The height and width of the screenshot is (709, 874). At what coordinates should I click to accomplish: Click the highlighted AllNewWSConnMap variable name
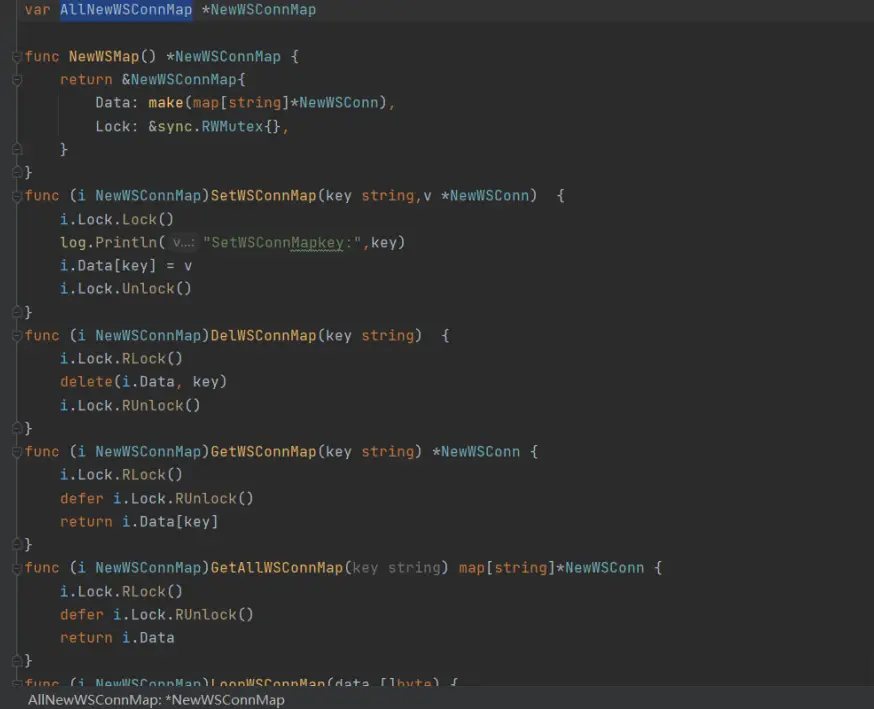click(126, 10)
